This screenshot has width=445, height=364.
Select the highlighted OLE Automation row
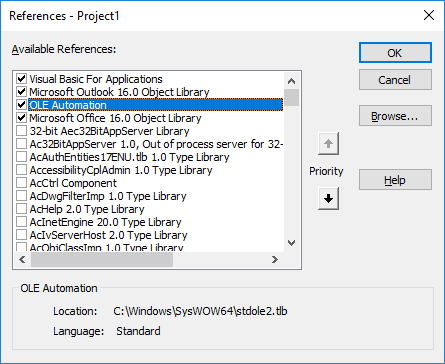tap(155, 105)
